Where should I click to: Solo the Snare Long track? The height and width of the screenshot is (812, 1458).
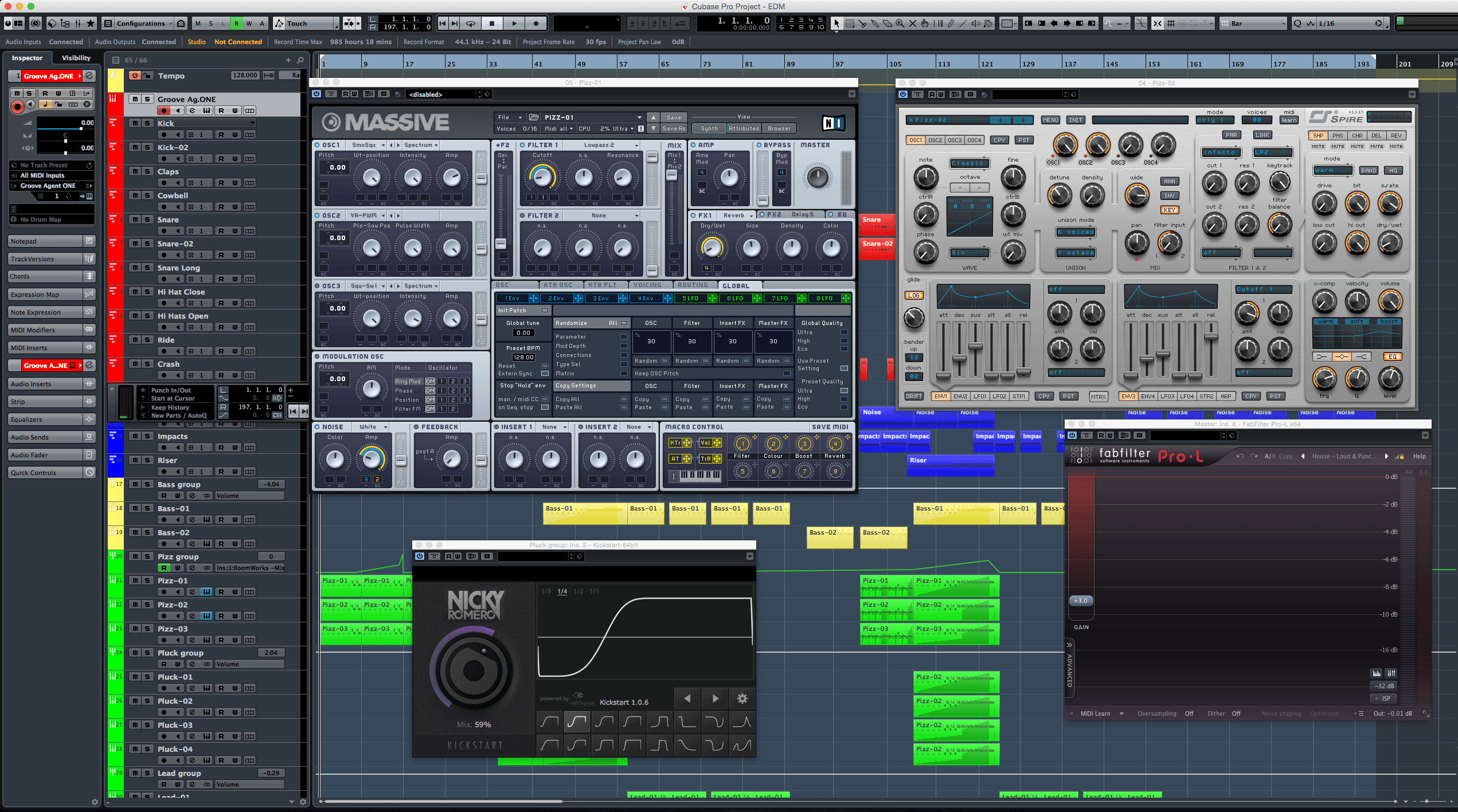(x=147, y=268)
